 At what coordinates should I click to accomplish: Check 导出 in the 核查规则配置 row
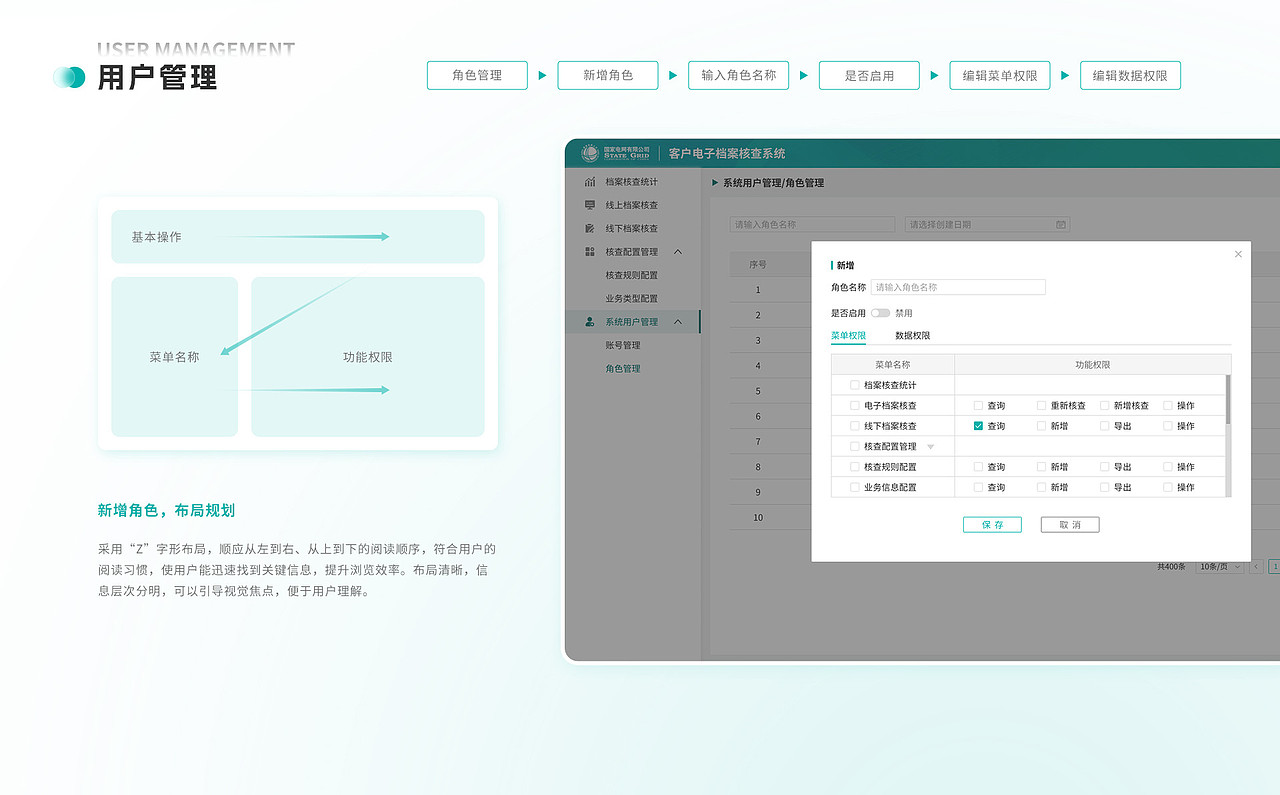click(1104, 467)
